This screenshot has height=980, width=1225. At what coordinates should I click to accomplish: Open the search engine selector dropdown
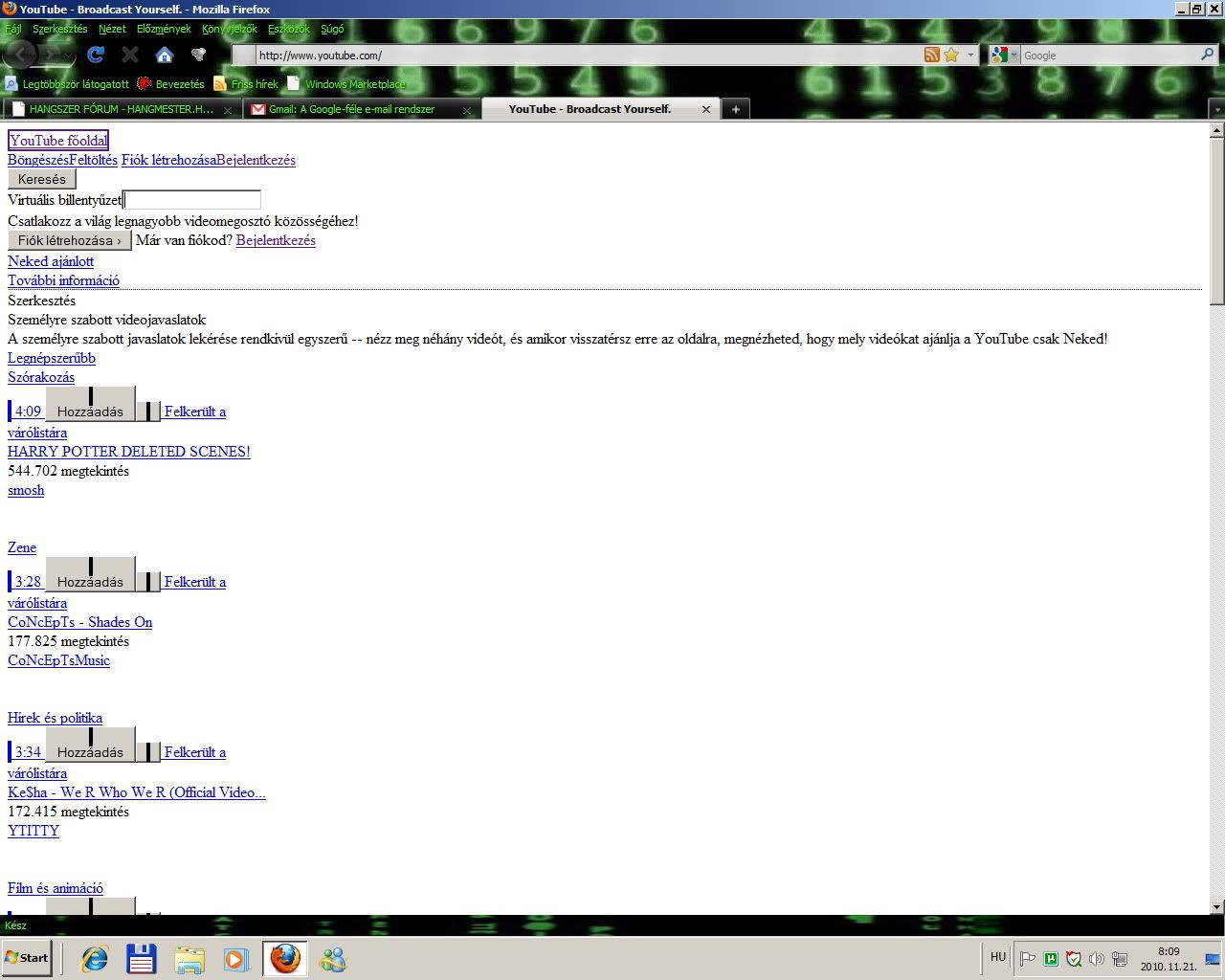tap(1013, 55)
